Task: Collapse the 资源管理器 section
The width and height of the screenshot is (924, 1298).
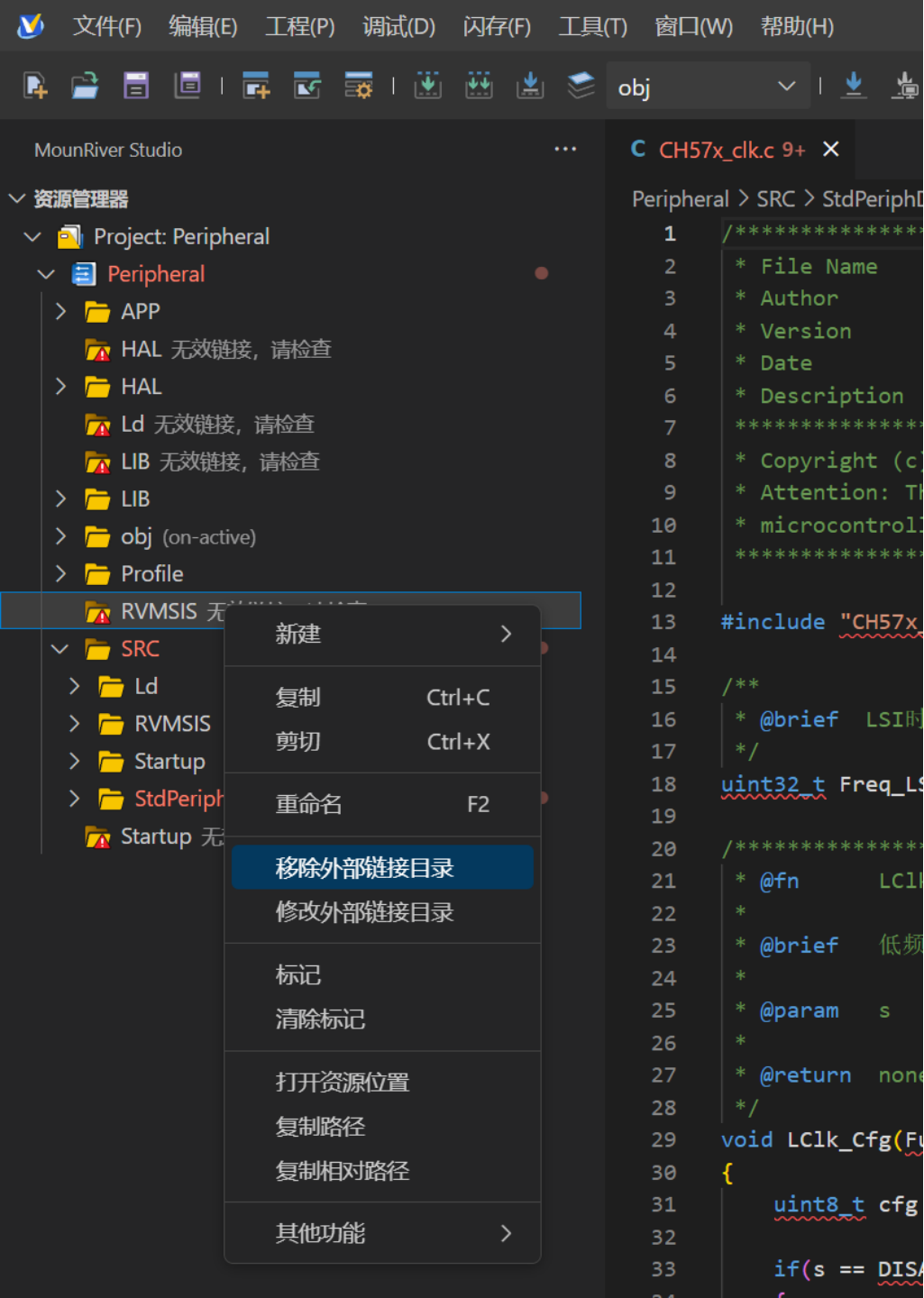Action: point(17,198)
